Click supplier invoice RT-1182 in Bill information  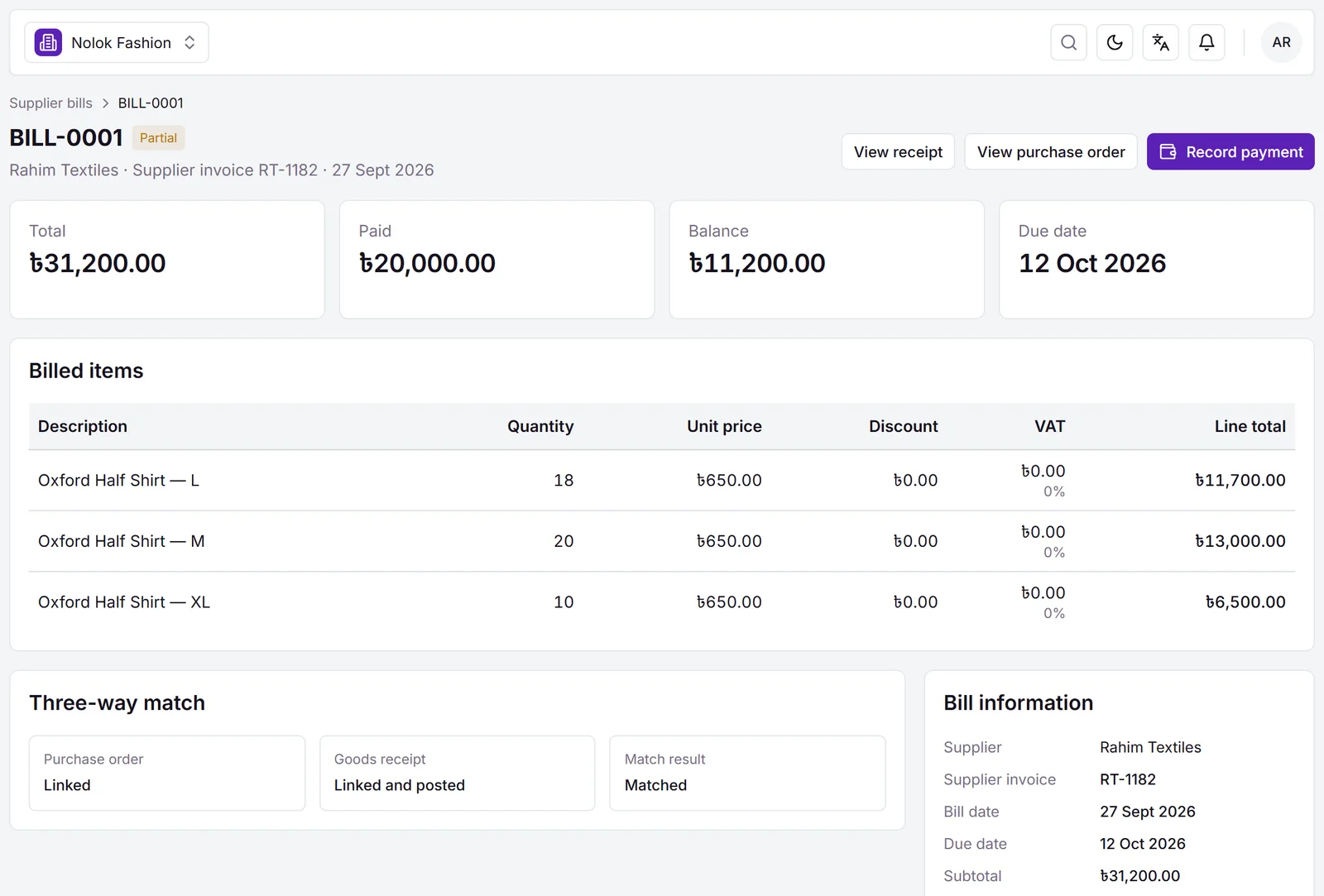[x=1128, y=780]
